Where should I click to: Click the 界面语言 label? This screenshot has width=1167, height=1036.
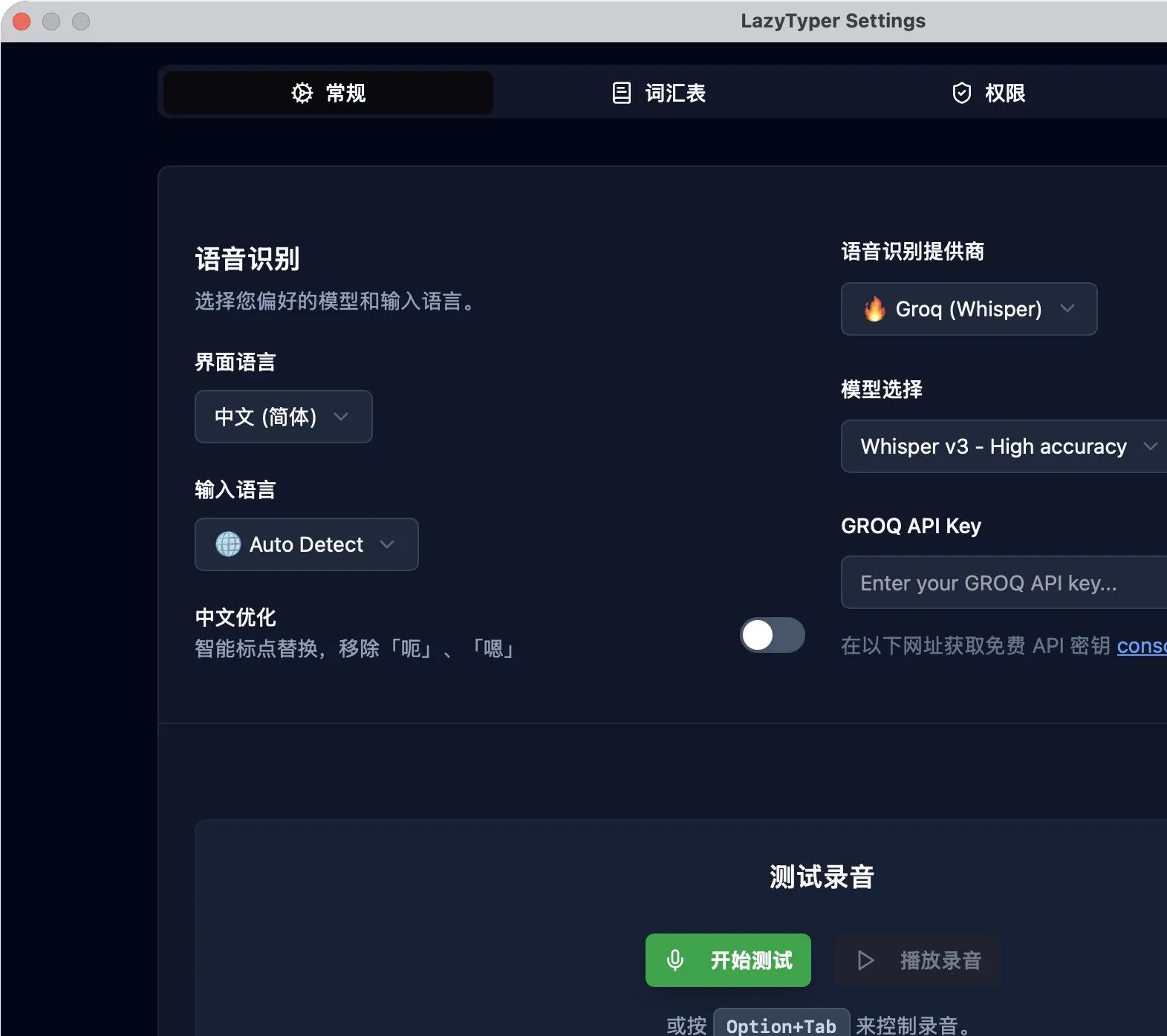pos(235,362)
